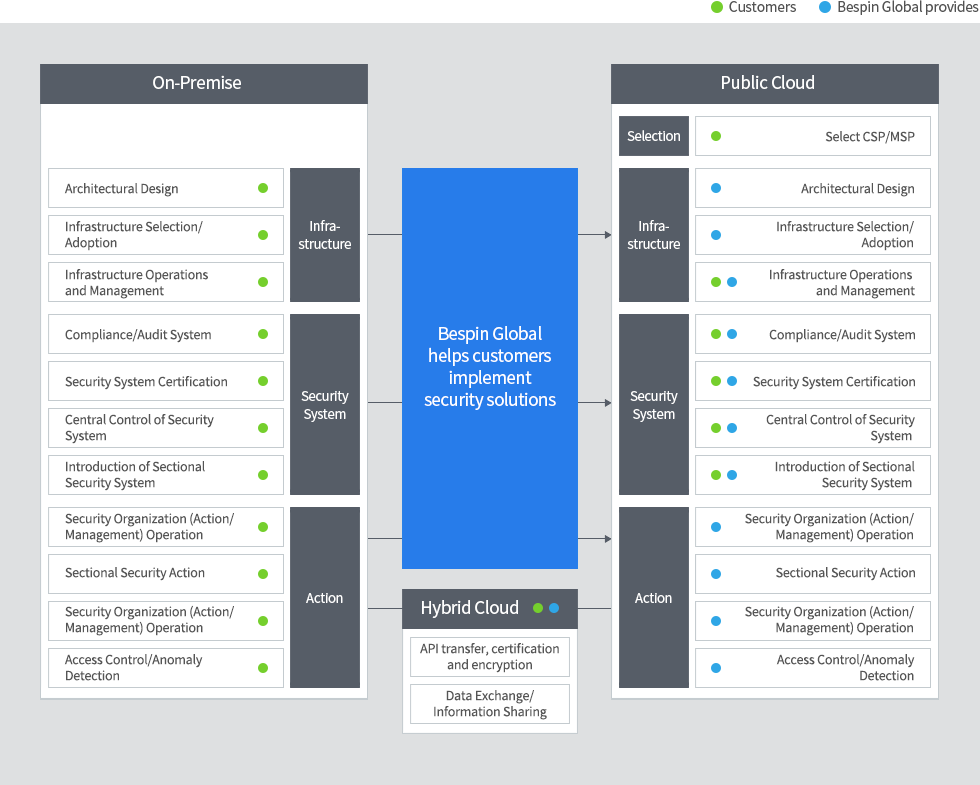Click blue dot in Public Cloud Security System Certification row

[732, 381]
